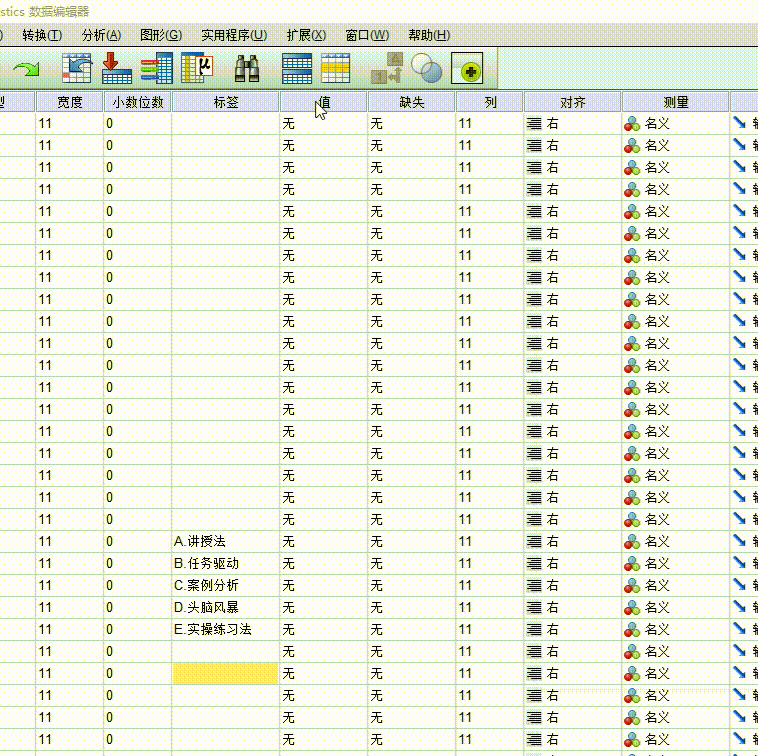Open alignment cell 右 in the first row

572,124
